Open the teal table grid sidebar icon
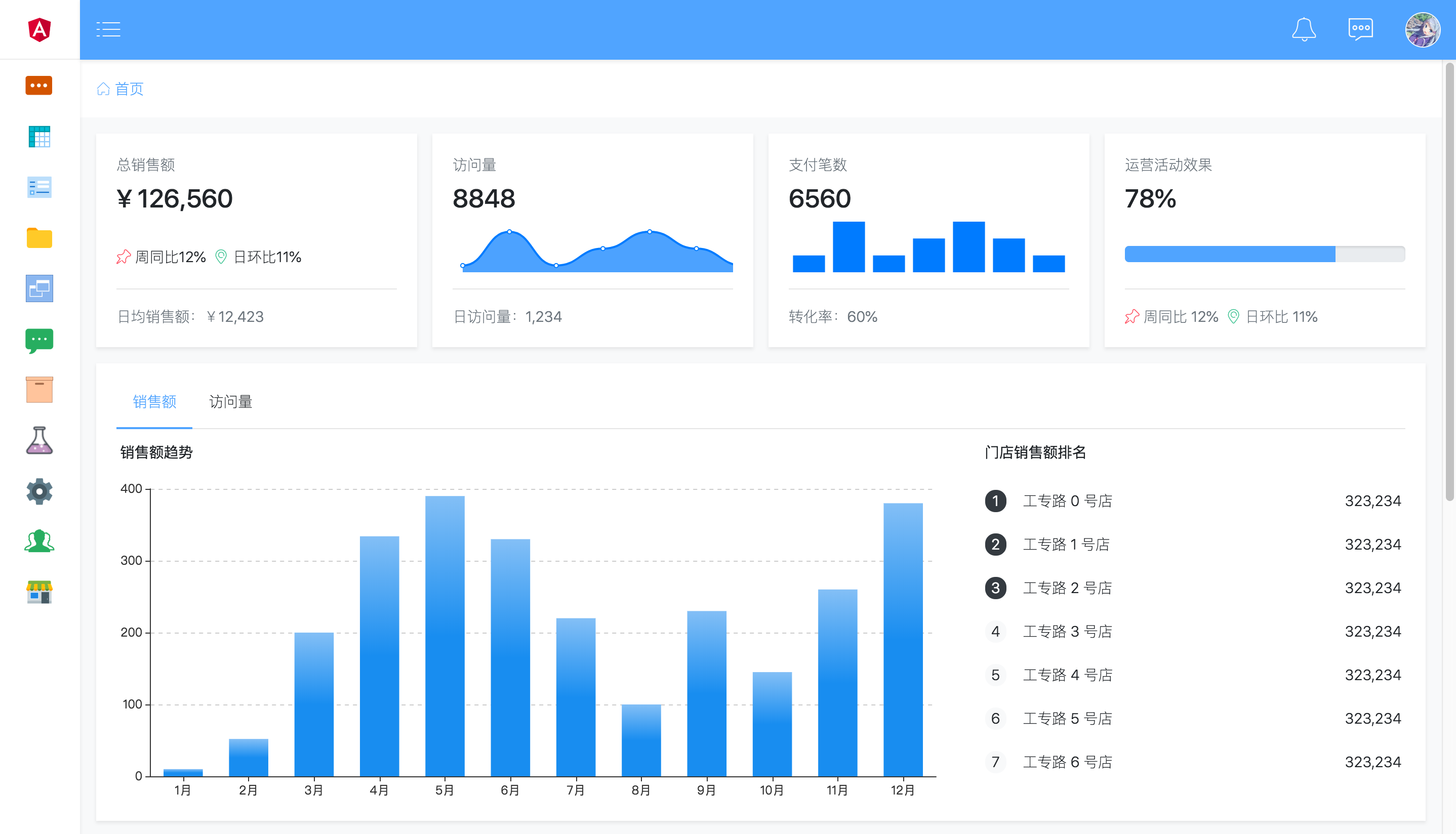 [x=39, y=136]
